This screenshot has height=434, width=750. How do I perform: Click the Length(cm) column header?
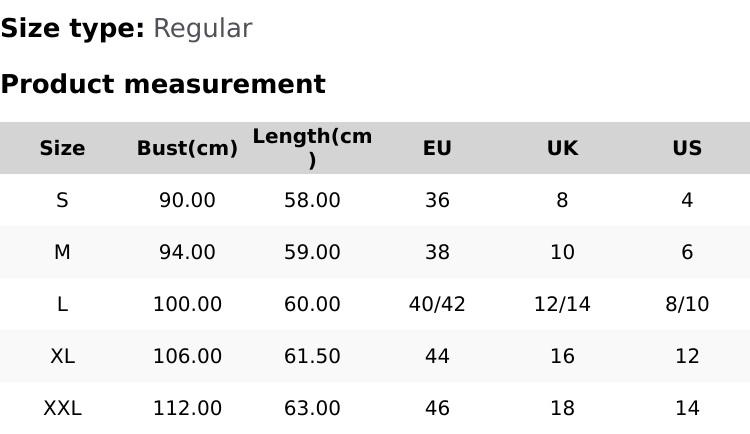tap(312, 148)
